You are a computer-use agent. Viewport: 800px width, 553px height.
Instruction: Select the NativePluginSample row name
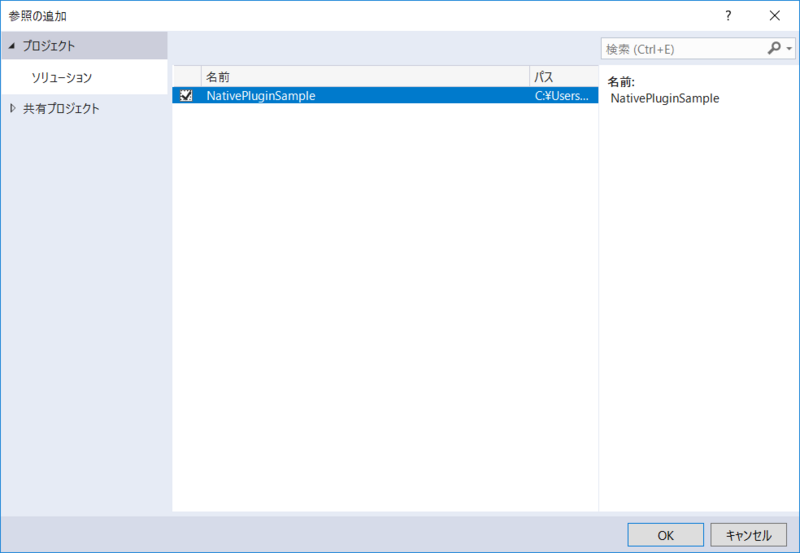(261, 95)
